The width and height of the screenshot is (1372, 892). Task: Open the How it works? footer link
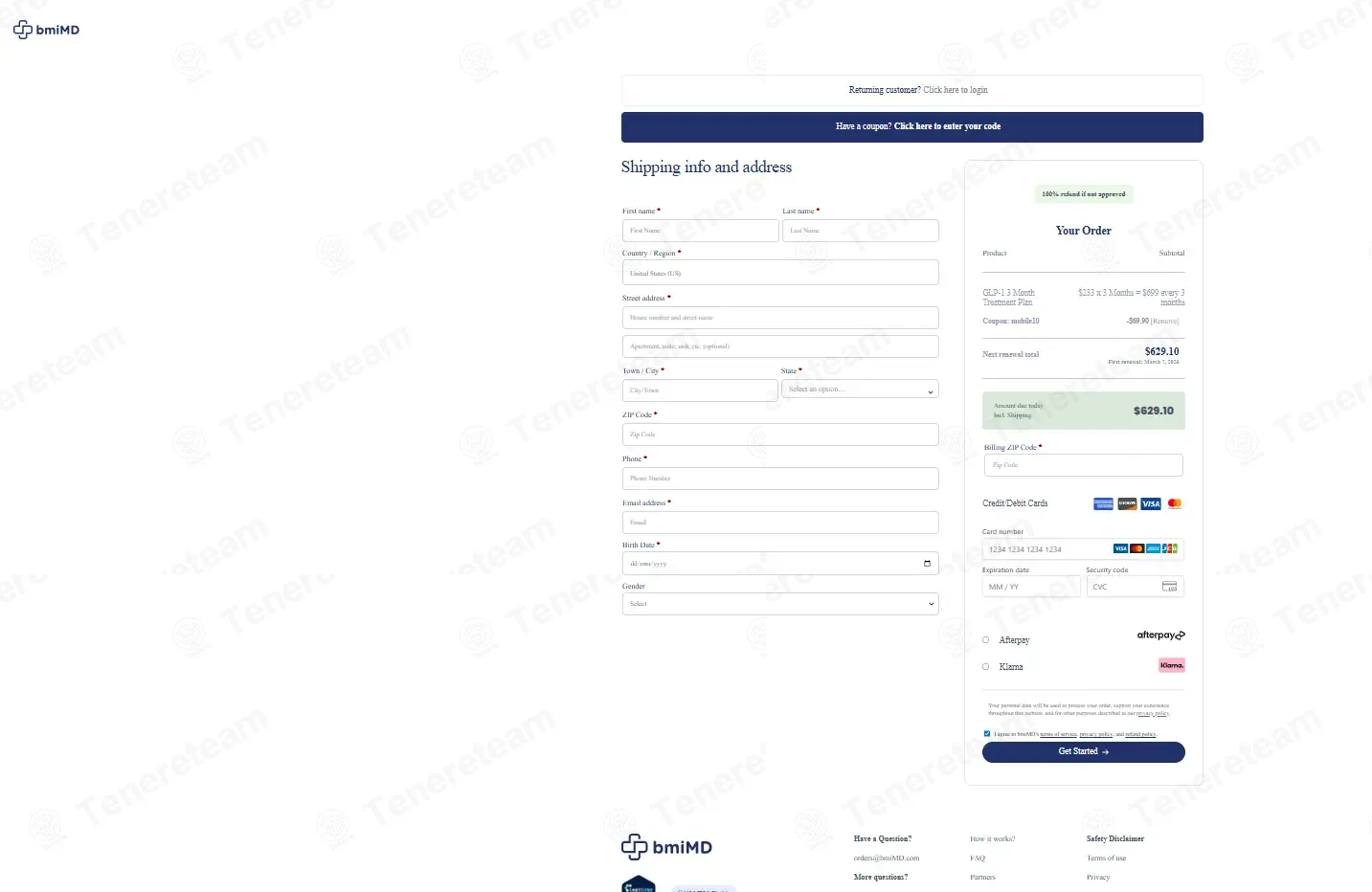pyautogui.click(x=993, y=839)
